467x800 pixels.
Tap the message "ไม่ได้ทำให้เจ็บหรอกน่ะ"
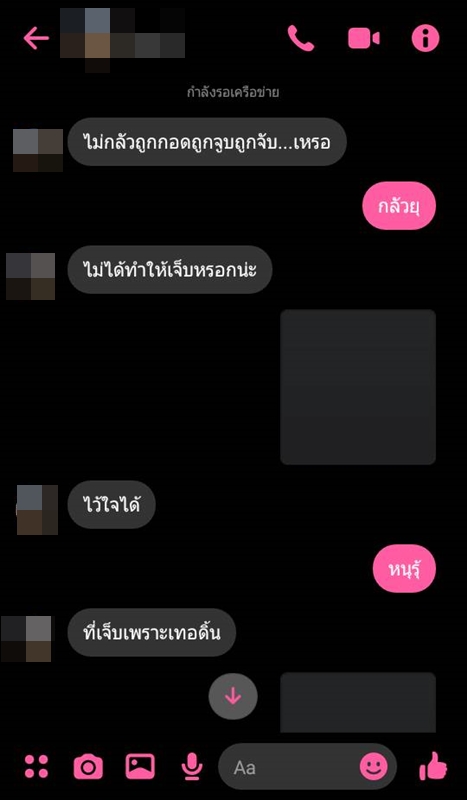pyautogui.click(x=170, y=270)
